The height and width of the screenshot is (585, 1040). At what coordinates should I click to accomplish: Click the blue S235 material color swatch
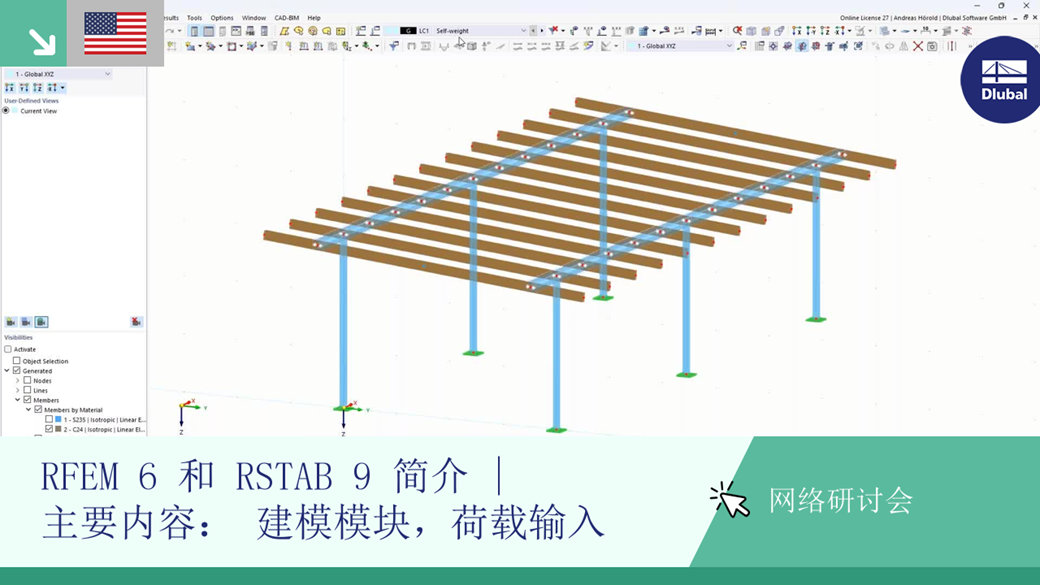click(58, 419)
